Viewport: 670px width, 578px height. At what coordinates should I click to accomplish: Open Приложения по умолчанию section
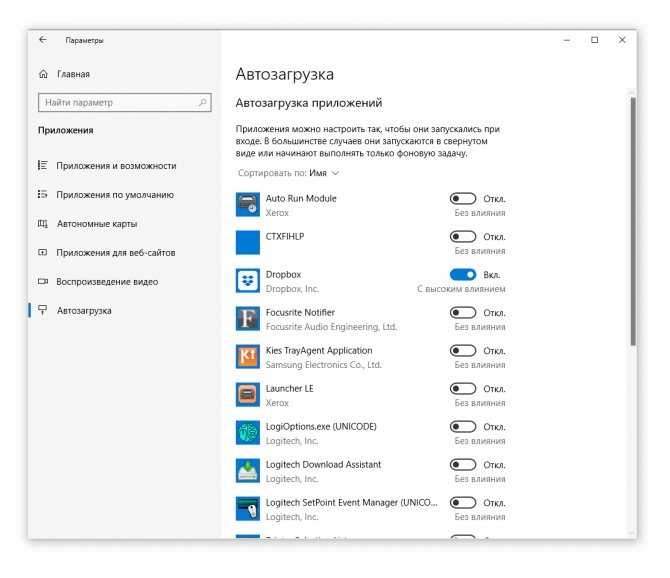pos(115,195)
